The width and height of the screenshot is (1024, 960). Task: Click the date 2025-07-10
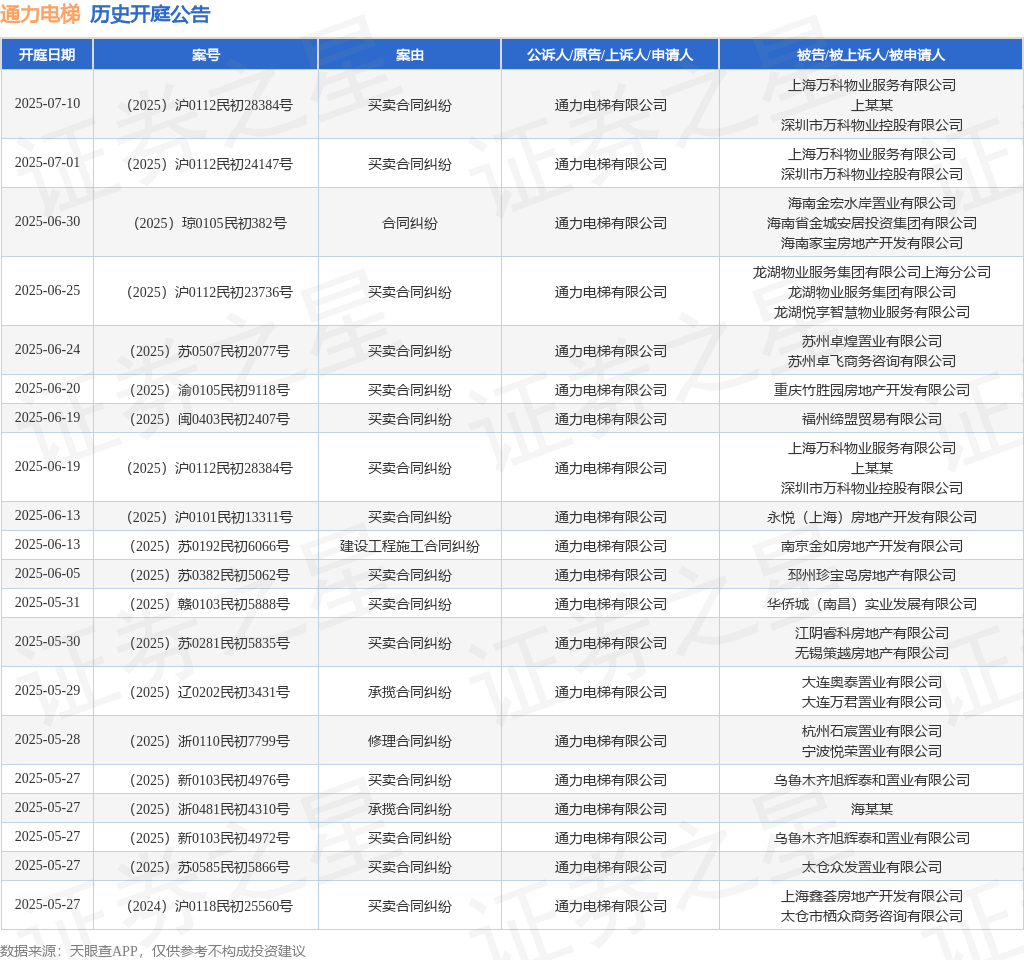point(47,103)
